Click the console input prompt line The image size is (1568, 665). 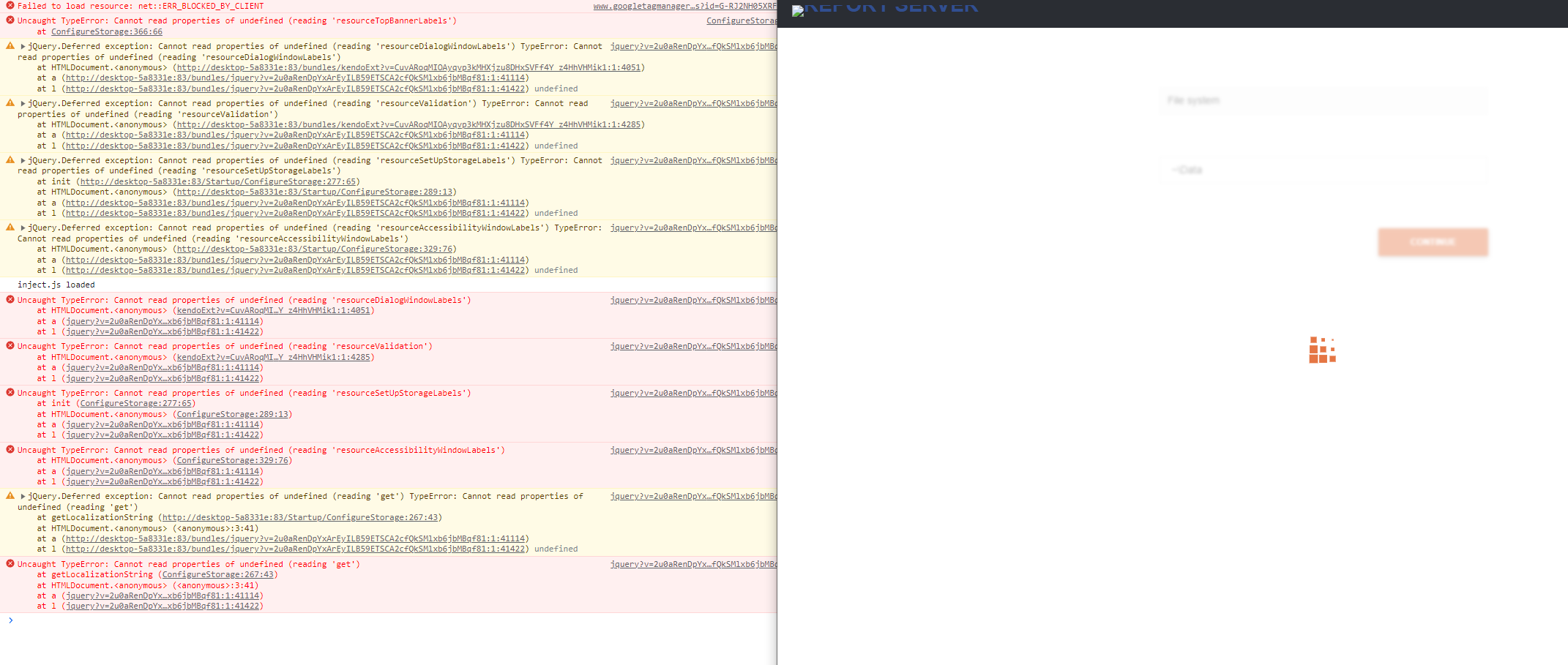[366, 620]
